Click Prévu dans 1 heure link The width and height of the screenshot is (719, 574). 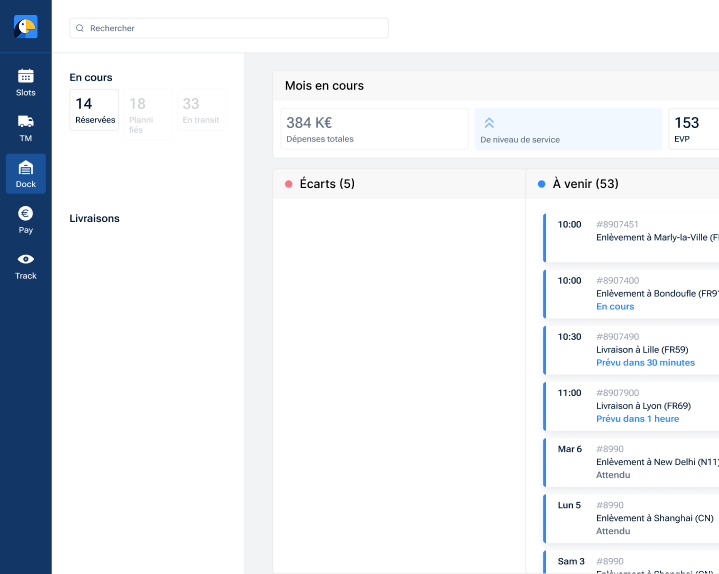(x=637, y=419)
